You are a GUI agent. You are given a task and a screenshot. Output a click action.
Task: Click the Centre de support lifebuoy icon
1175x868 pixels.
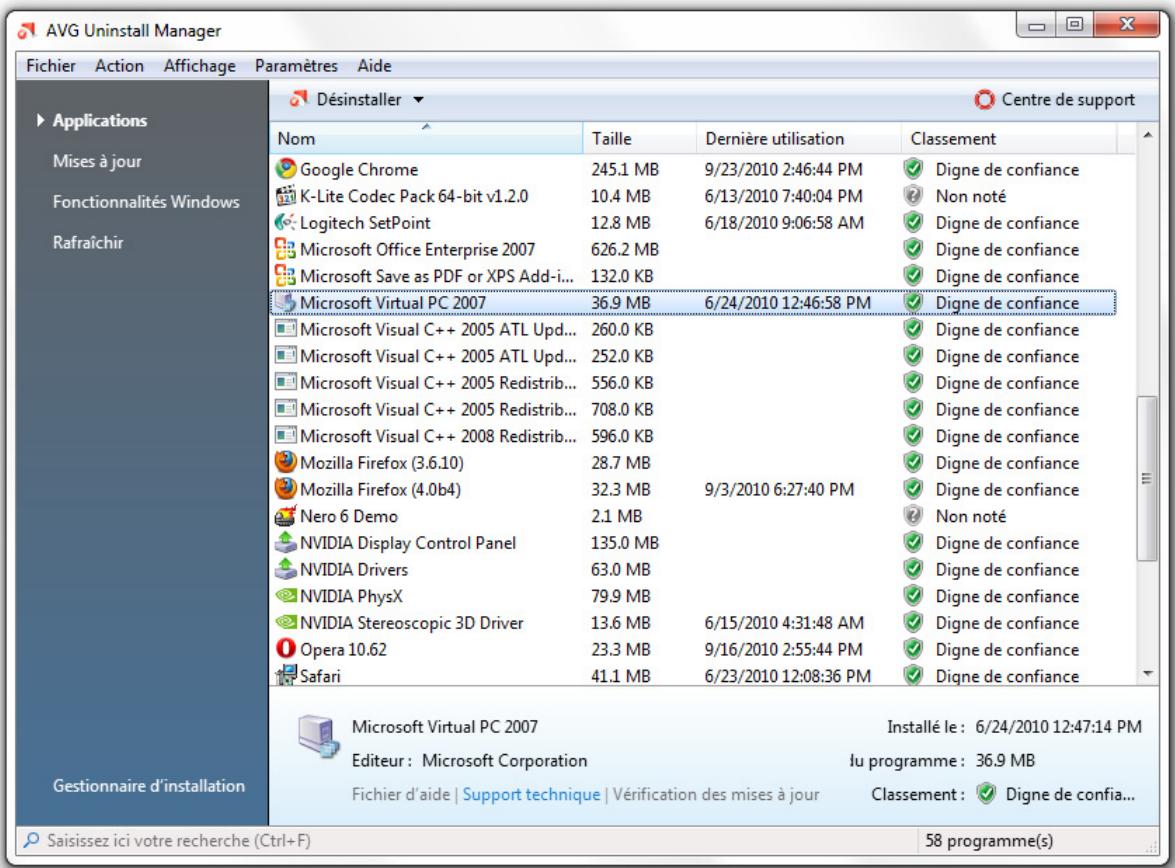coord(984,100)
